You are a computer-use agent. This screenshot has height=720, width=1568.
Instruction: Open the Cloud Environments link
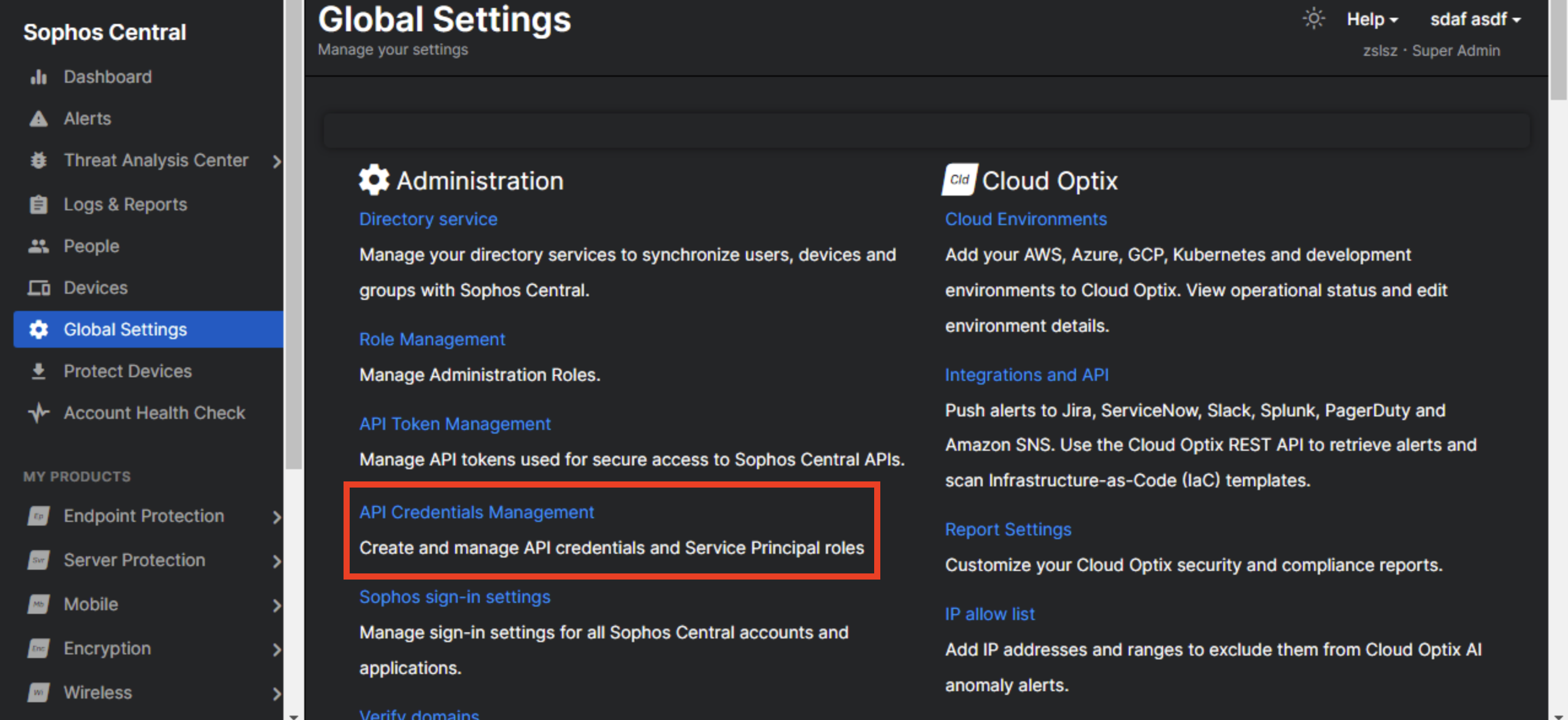(1026, 219)
